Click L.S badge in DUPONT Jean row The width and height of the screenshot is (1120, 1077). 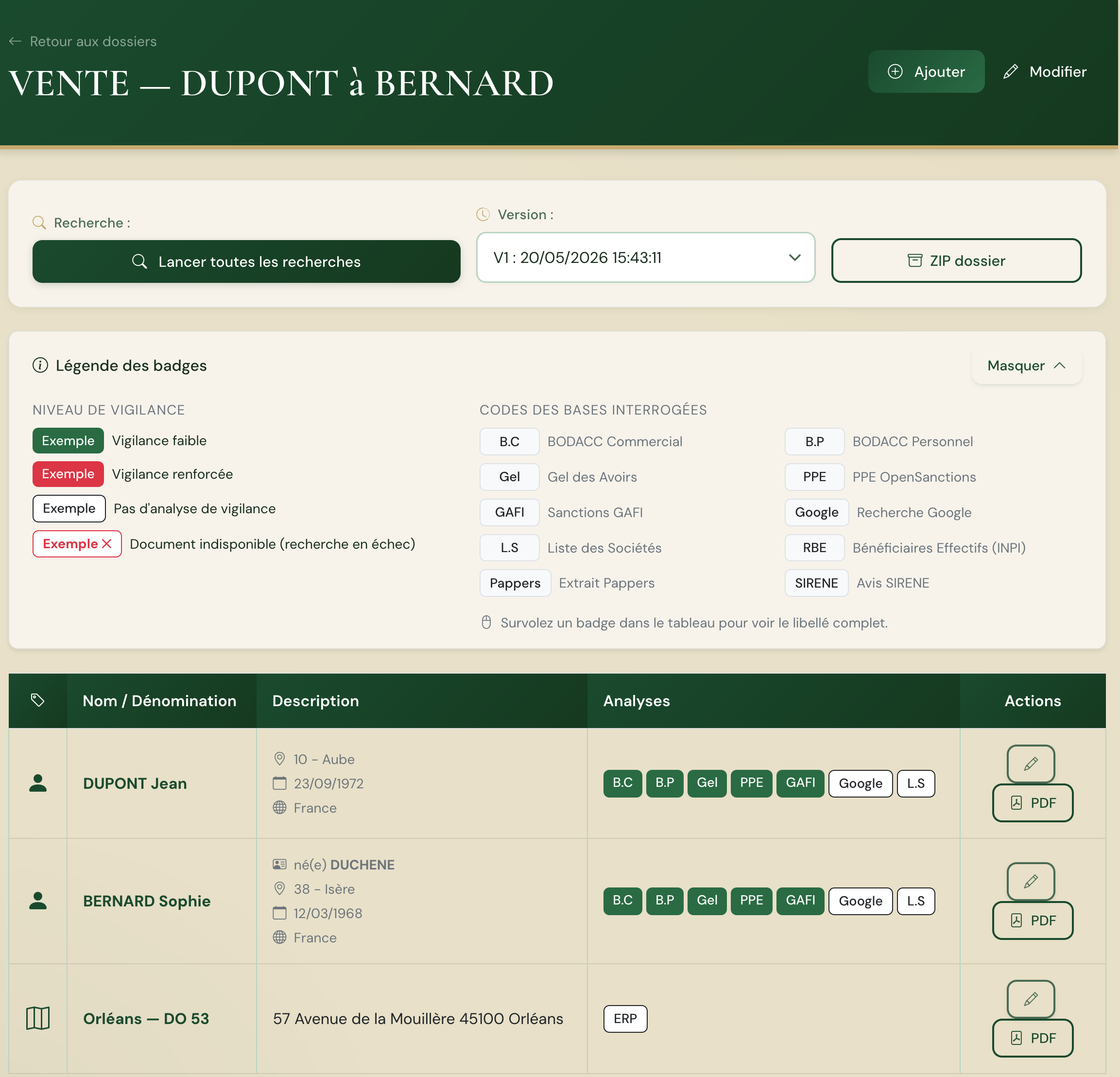coord(915,783)
